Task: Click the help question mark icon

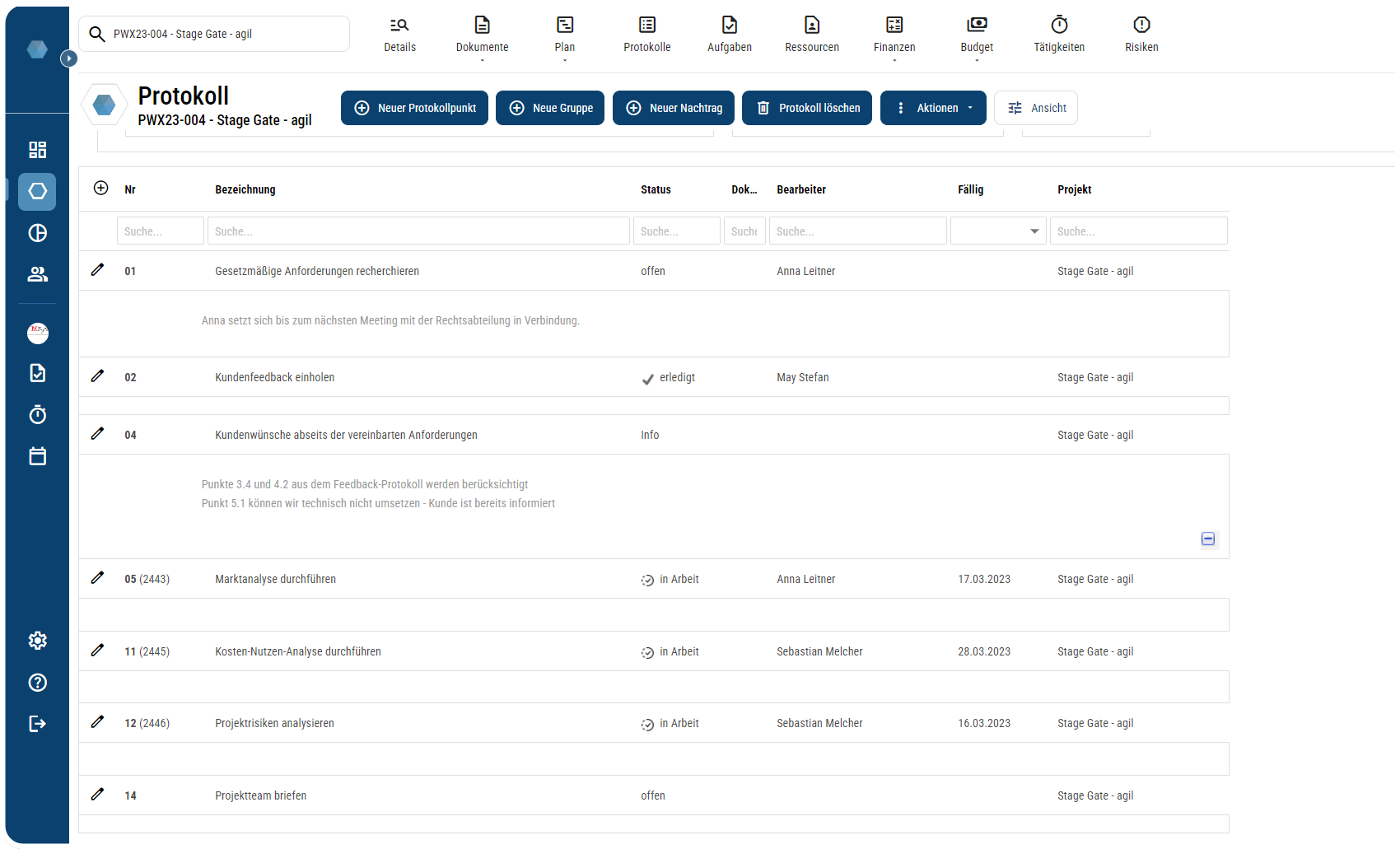Action: click(37, 683)
